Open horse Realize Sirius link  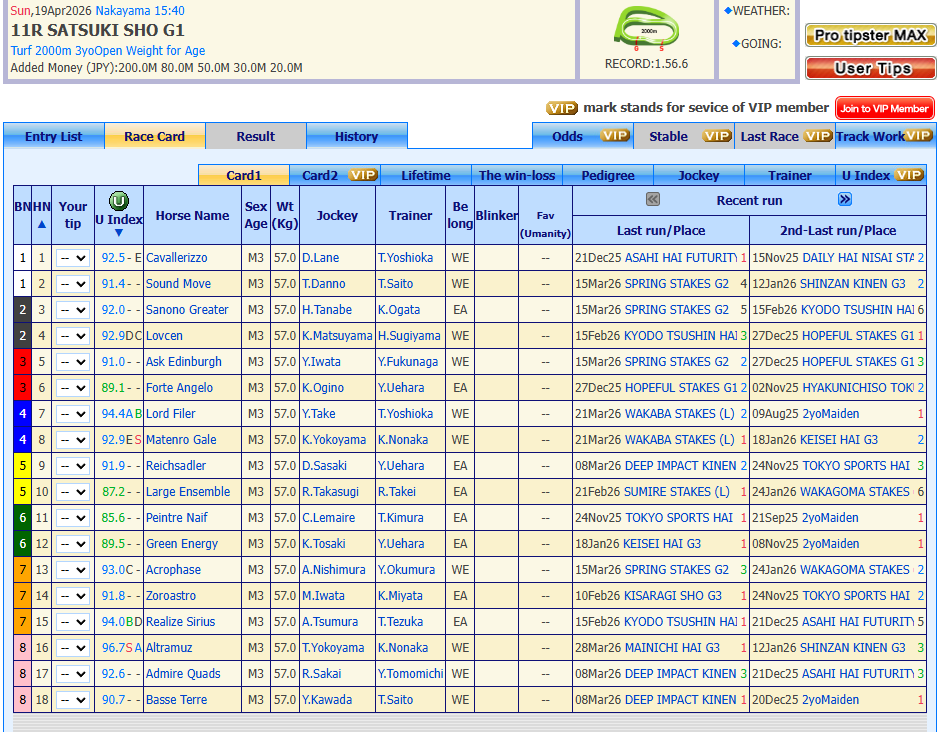click(180, 622)
